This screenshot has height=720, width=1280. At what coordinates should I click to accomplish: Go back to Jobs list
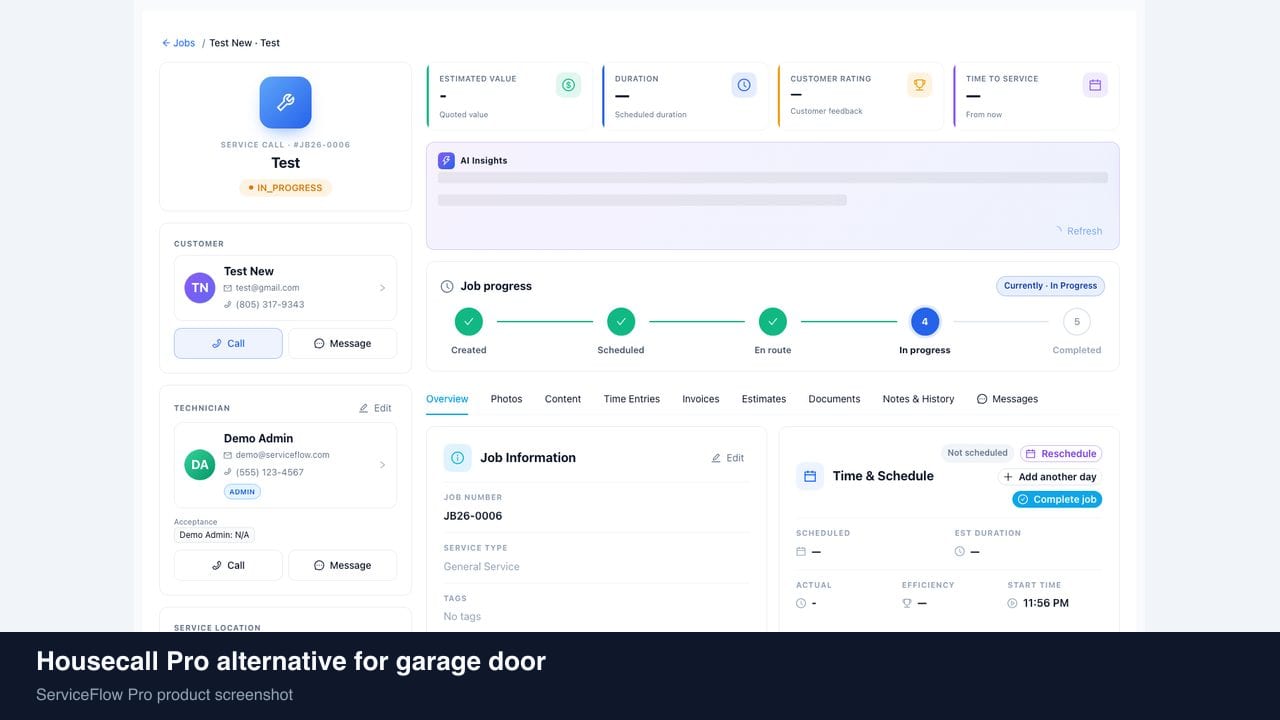179,43
